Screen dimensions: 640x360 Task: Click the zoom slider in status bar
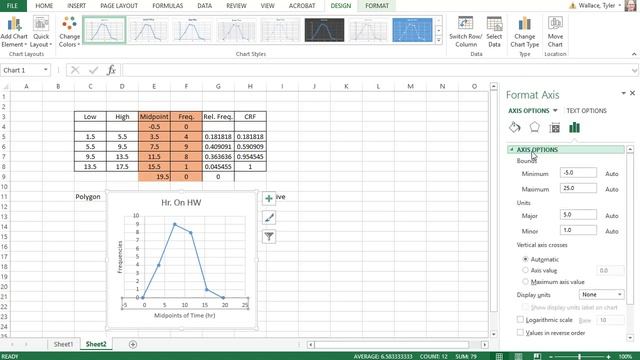(579, 356)
